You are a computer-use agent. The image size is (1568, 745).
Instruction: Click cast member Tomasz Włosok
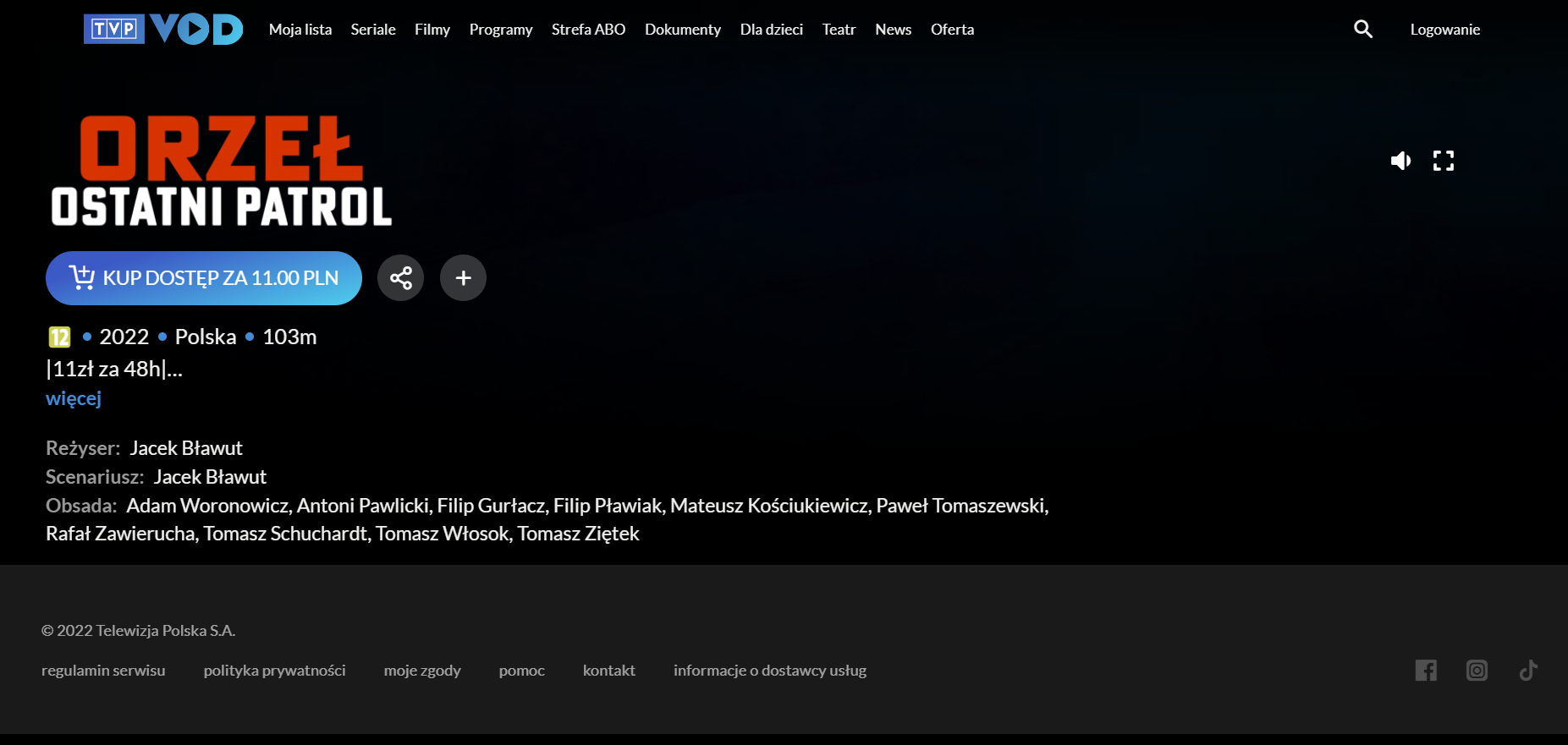(443, 534)
